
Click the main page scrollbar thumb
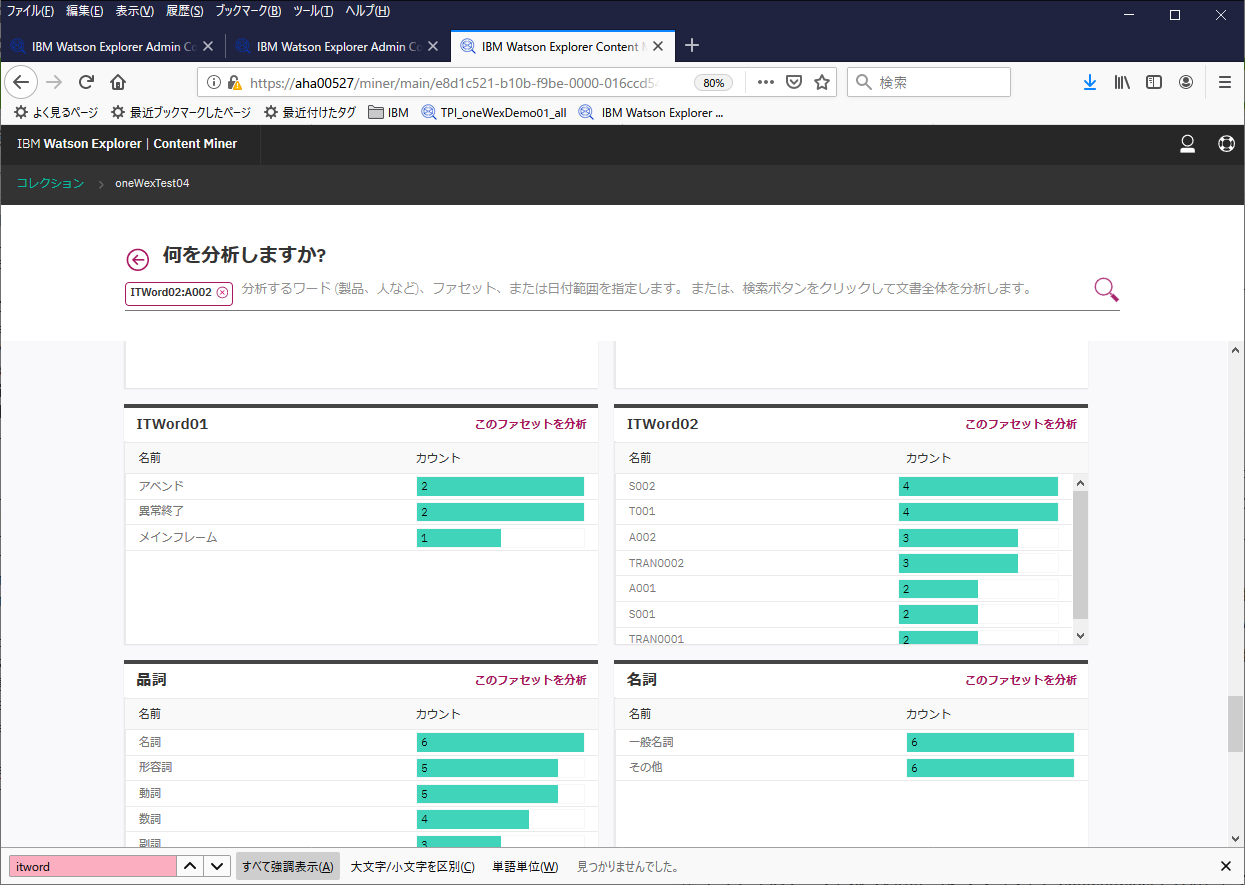click(x=1236, y=724)
